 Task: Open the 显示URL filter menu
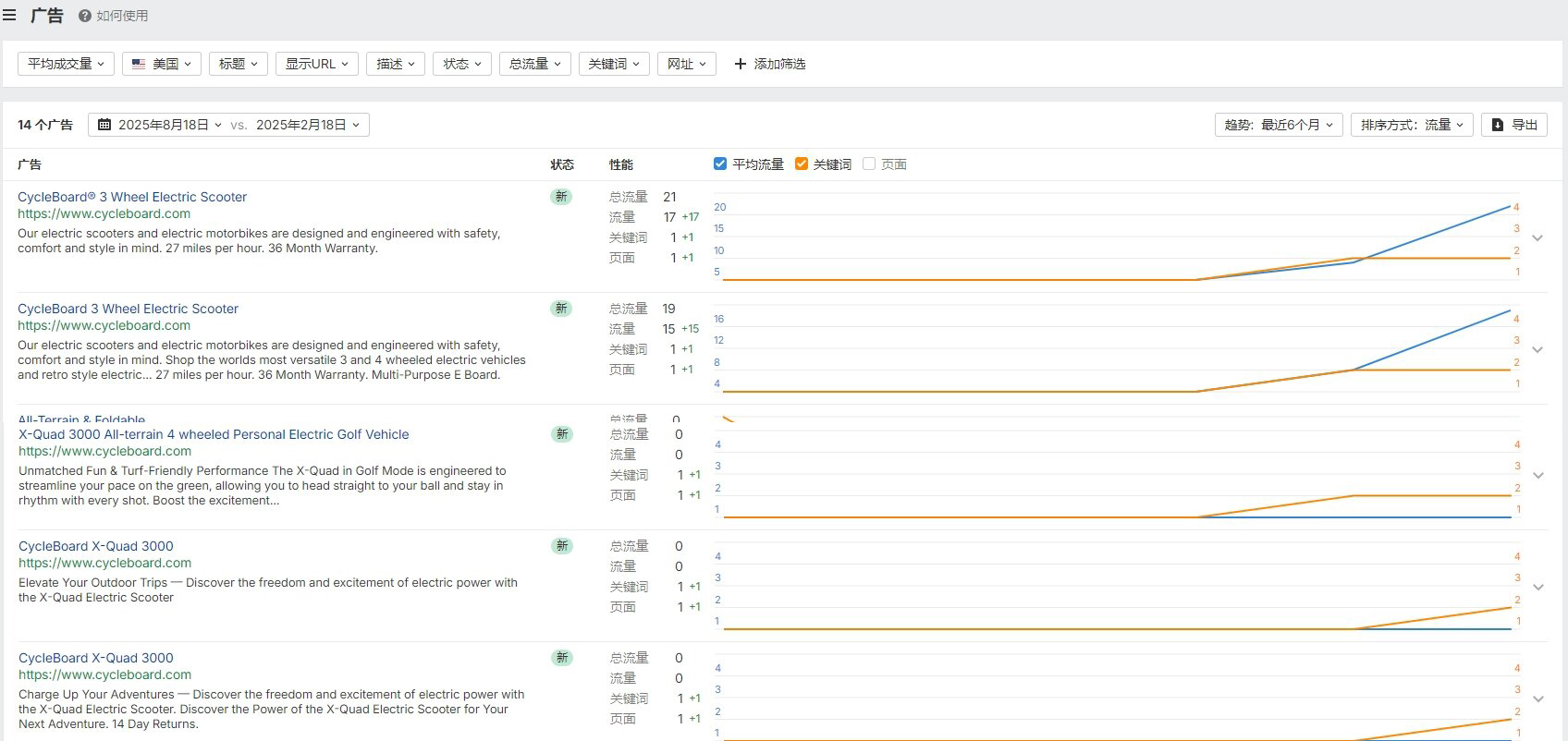coord(316,64)
